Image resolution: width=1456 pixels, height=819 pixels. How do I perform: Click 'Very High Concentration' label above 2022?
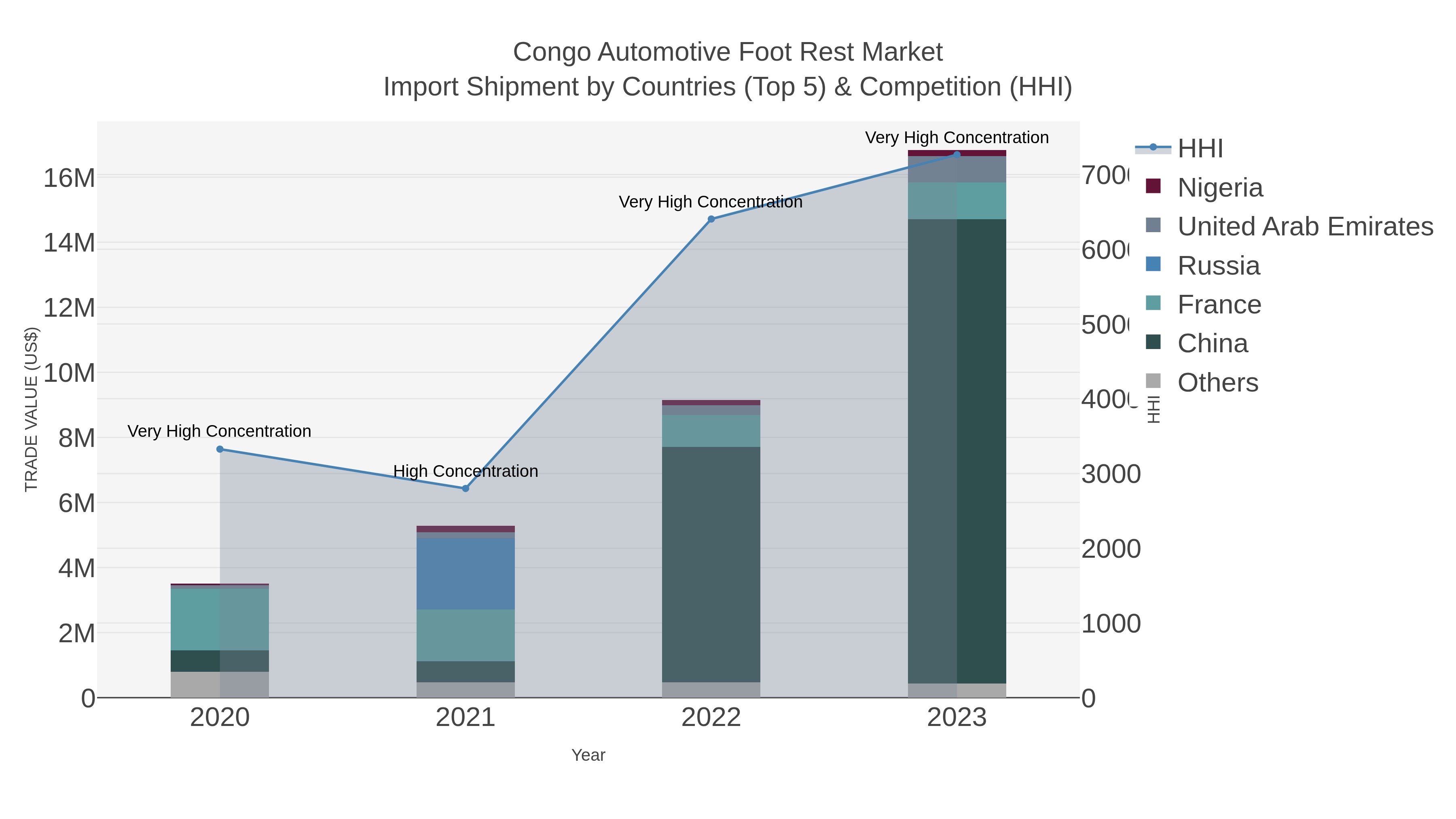pos(711,202)
